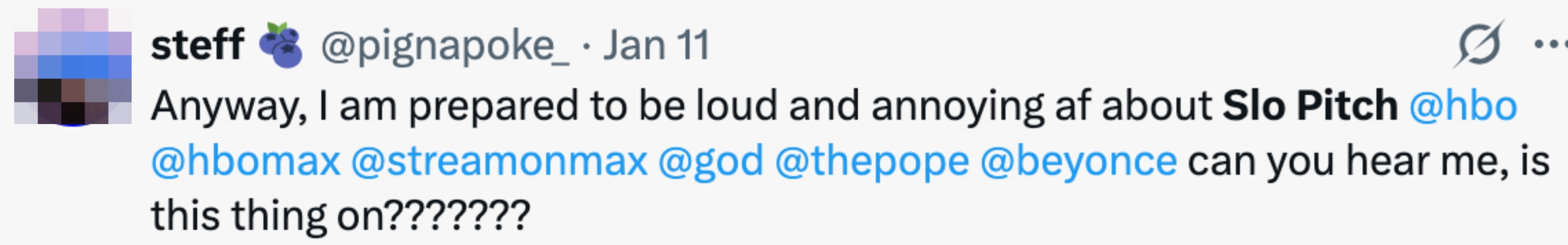Screen dimensions: 1568x245
Task: Click the @hbomax mention
Action: point(245,161)
